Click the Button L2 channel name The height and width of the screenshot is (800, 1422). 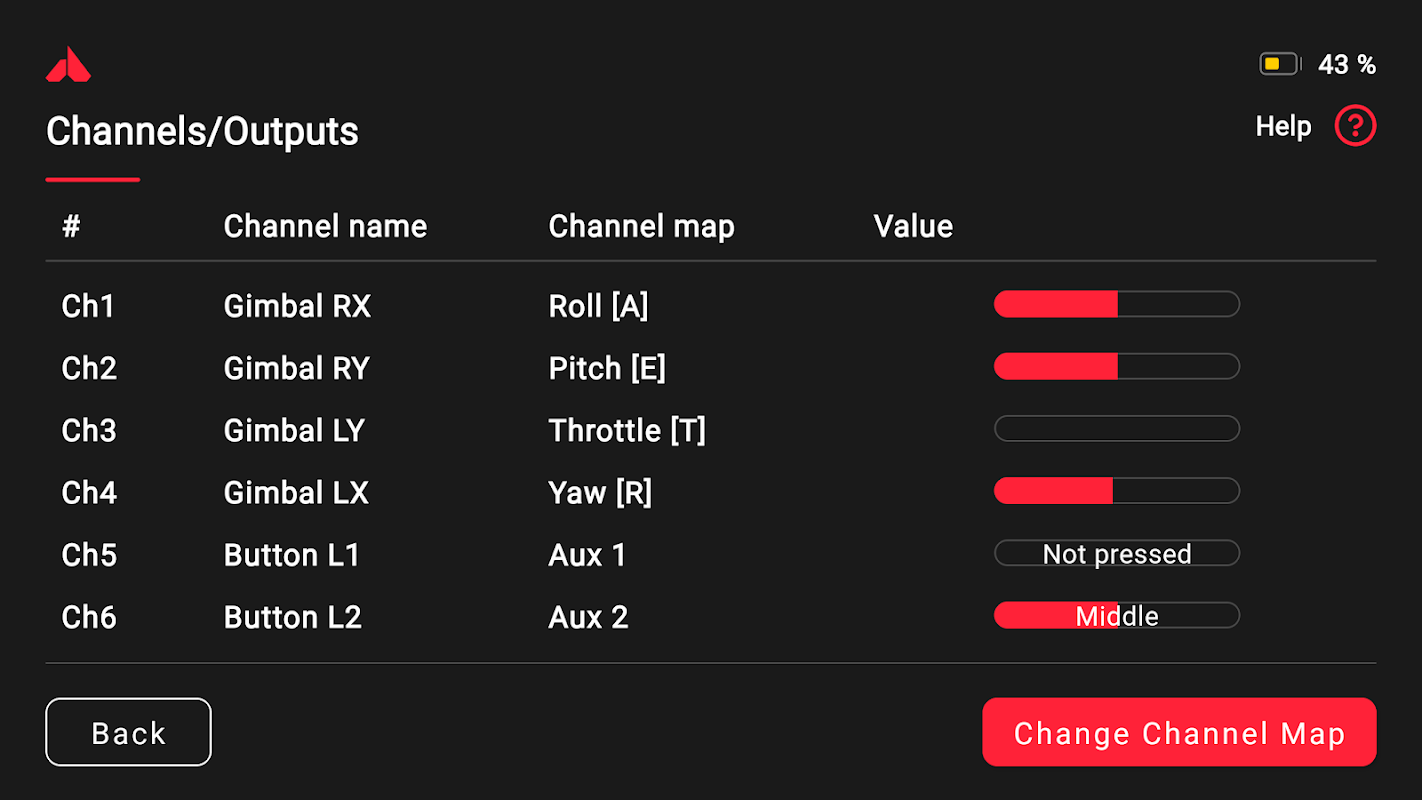[x=292, y=618]
